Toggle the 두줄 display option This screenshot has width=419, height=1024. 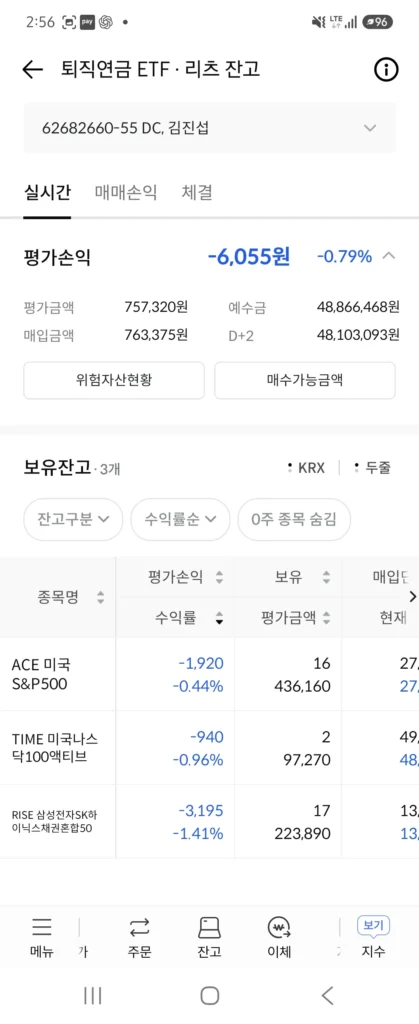pyautogui.click(x=373, y=468)
